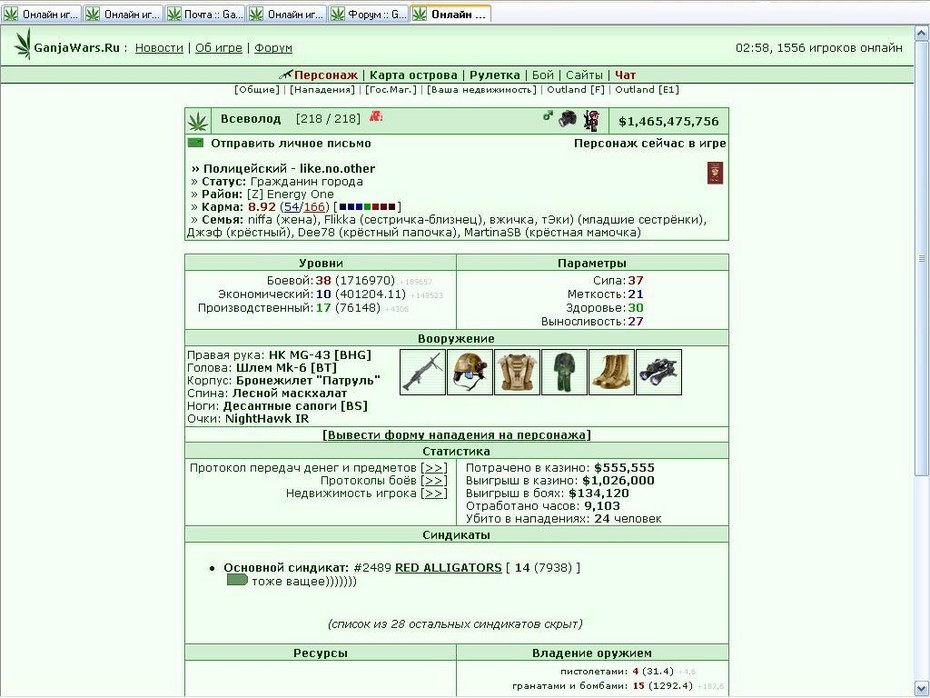Viewport: 930px width, 698px height.
Task: Click the green tag icon before тоже ваще
Action: tap(237, 580)
